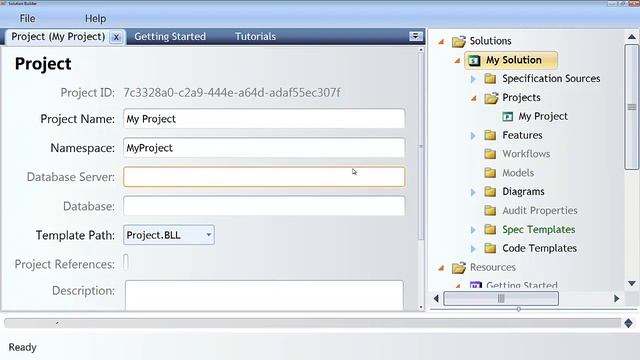Click tree panel scroll down arrow
The image size is (640, 360).
coord(631,283)
